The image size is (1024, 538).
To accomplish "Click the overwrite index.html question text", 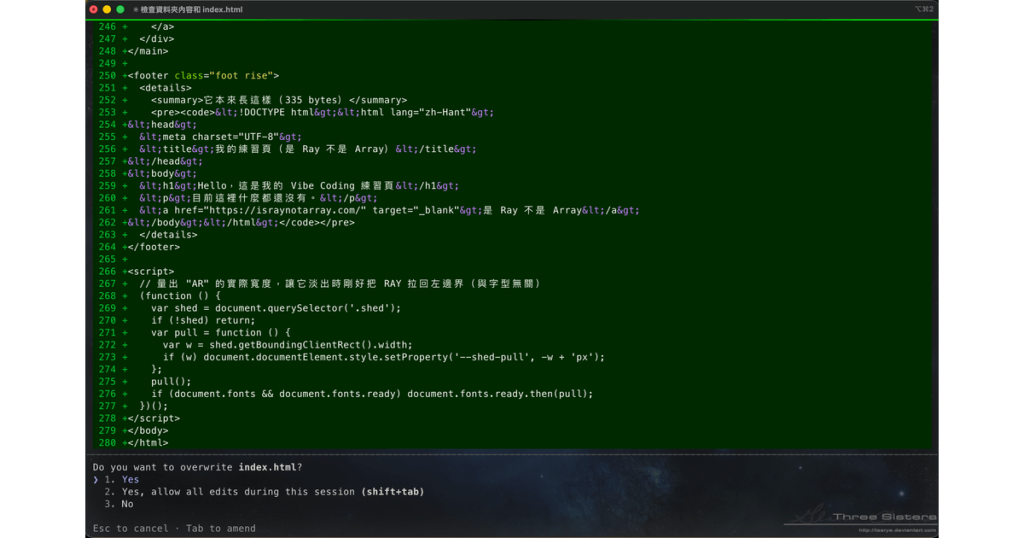I will [197, 467].
